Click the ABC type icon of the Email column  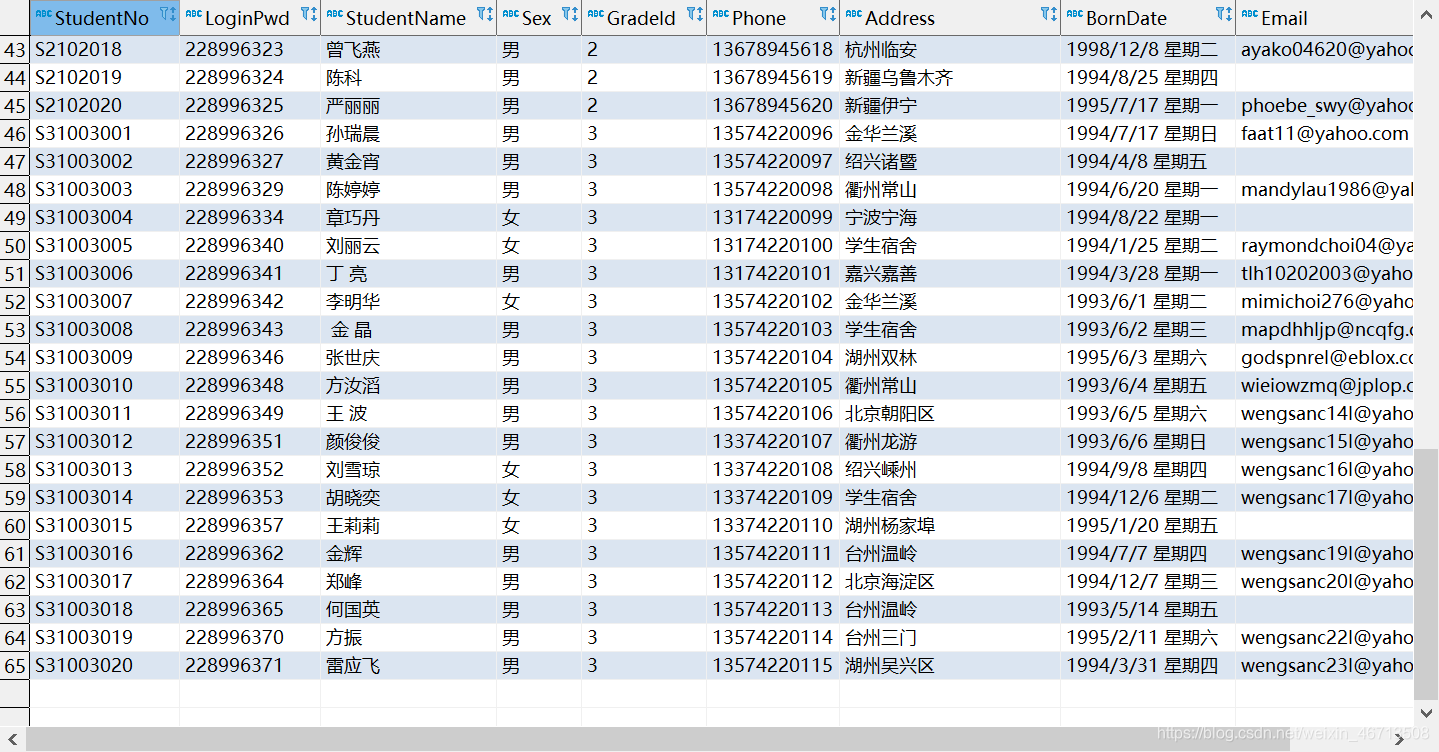pos(1249,15)
